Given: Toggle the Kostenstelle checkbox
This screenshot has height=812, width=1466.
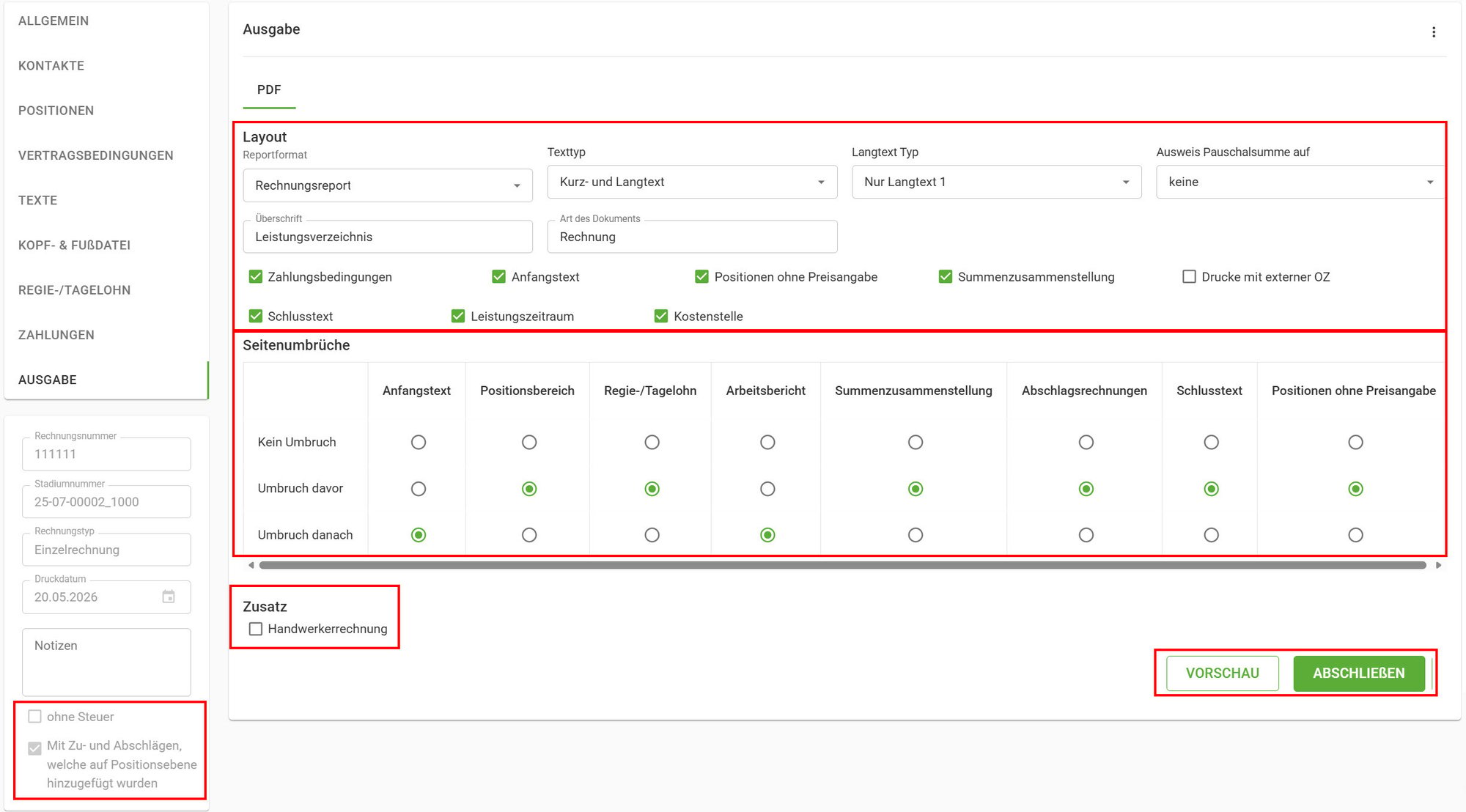Looking at the screenshot, I should 661,316.
